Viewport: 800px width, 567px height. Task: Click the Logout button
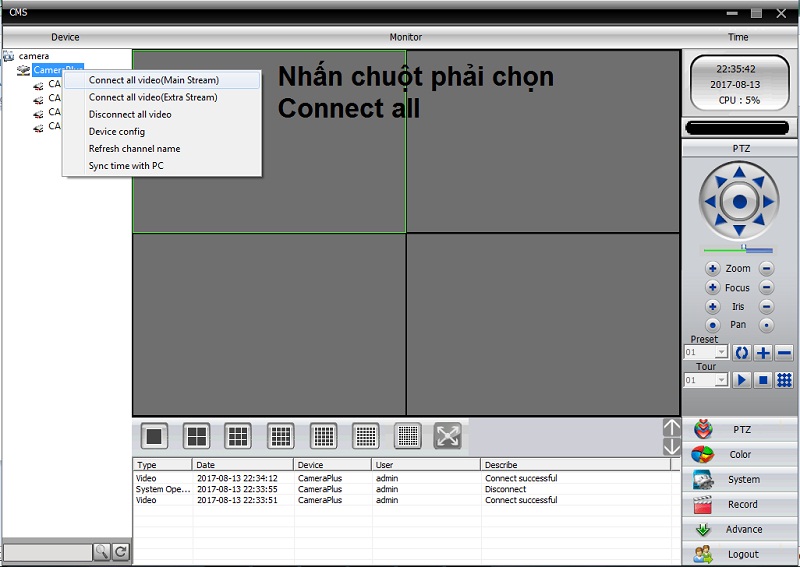pos(740,554)
